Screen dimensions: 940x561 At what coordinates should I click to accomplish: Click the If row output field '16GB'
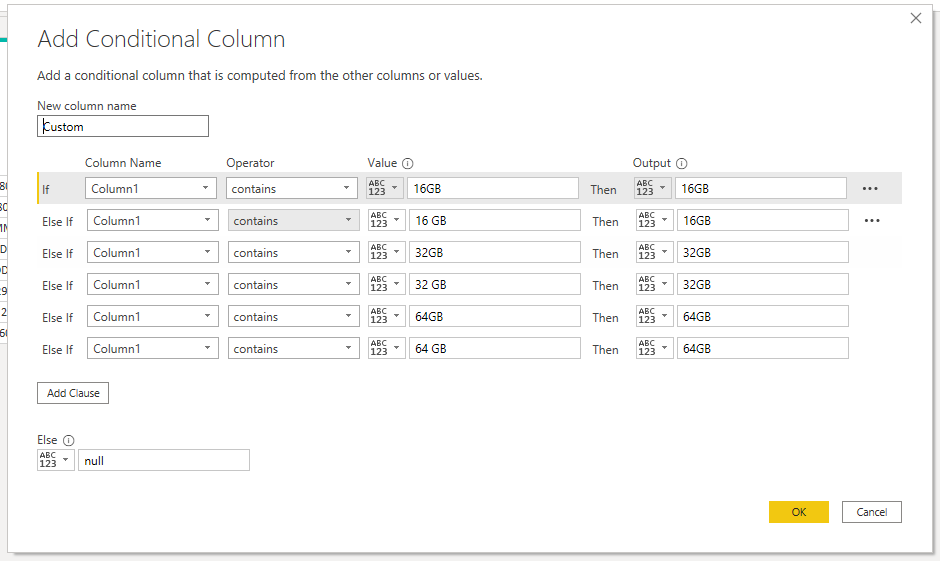pos(761,188)
